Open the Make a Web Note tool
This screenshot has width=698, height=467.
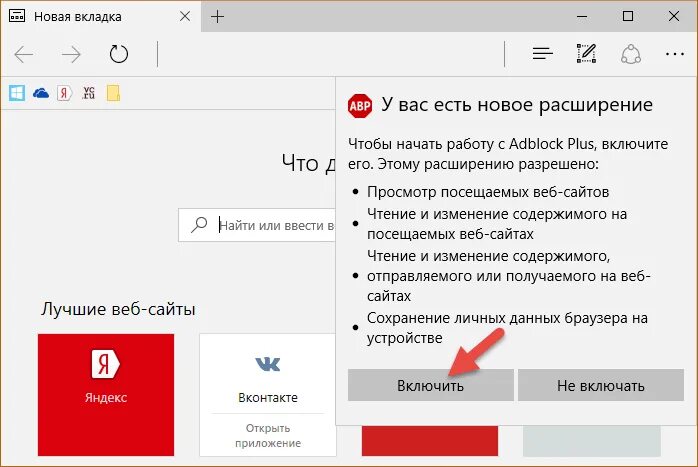586,53
